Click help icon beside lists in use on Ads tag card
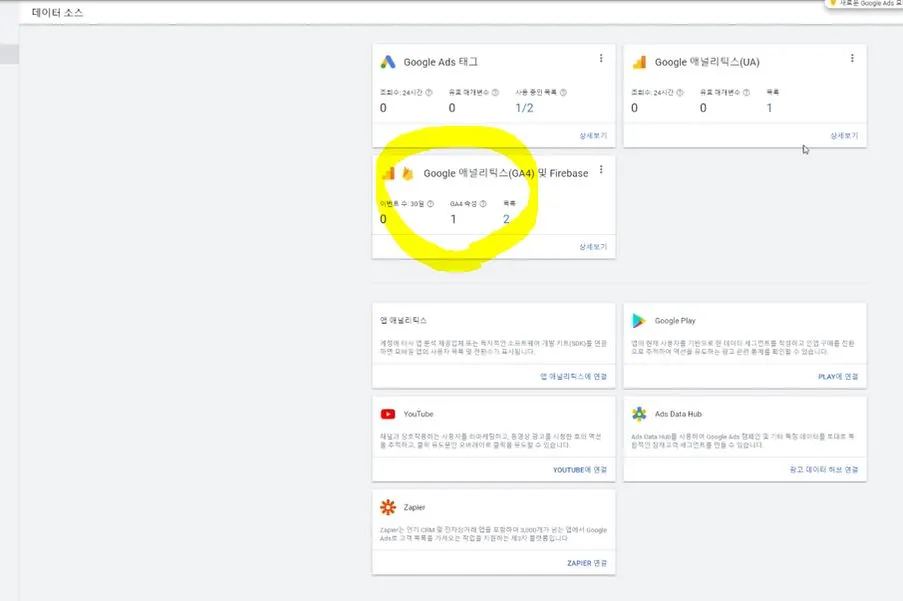Viewport: 903px width, 601px height. pyautogui.click(x=563, y=92)
